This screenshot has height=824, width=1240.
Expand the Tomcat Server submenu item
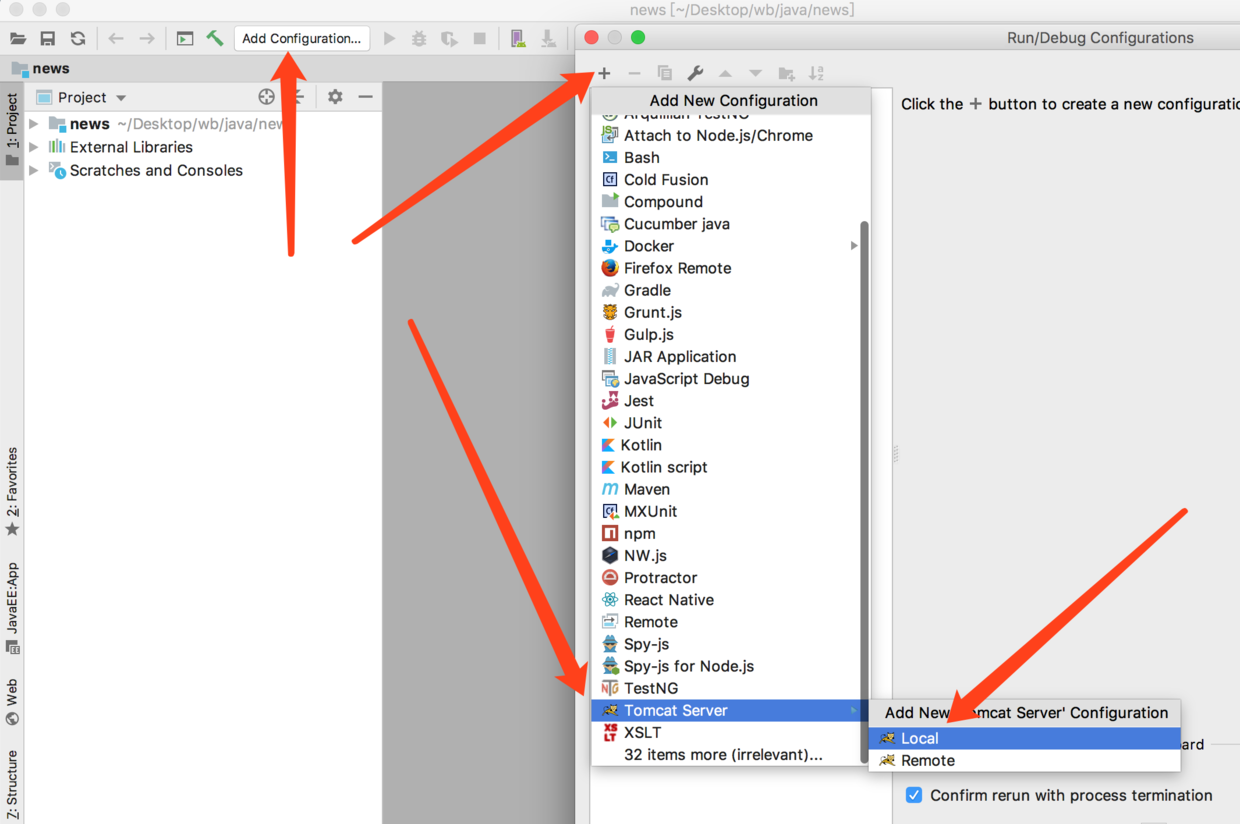pos(730,710)
